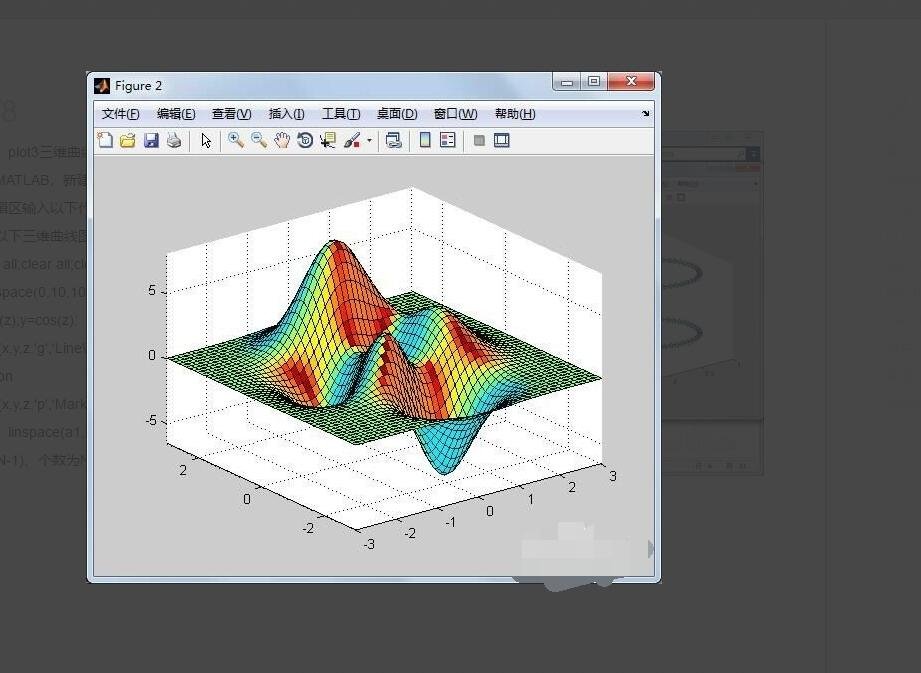Image resolution: width=921 pixels, height=673 pixels.
Task: Select the Zoom In magnifier tool
Action: pyautogui.click(x=236, y=141)
